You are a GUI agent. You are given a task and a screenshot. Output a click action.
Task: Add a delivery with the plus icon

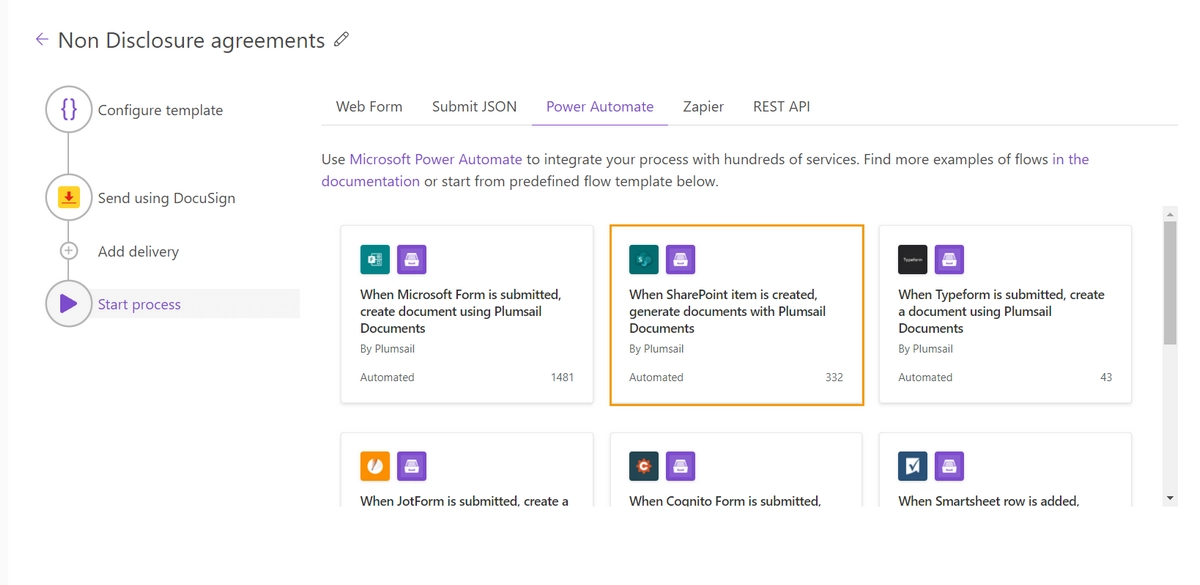(x=68, y=251)
